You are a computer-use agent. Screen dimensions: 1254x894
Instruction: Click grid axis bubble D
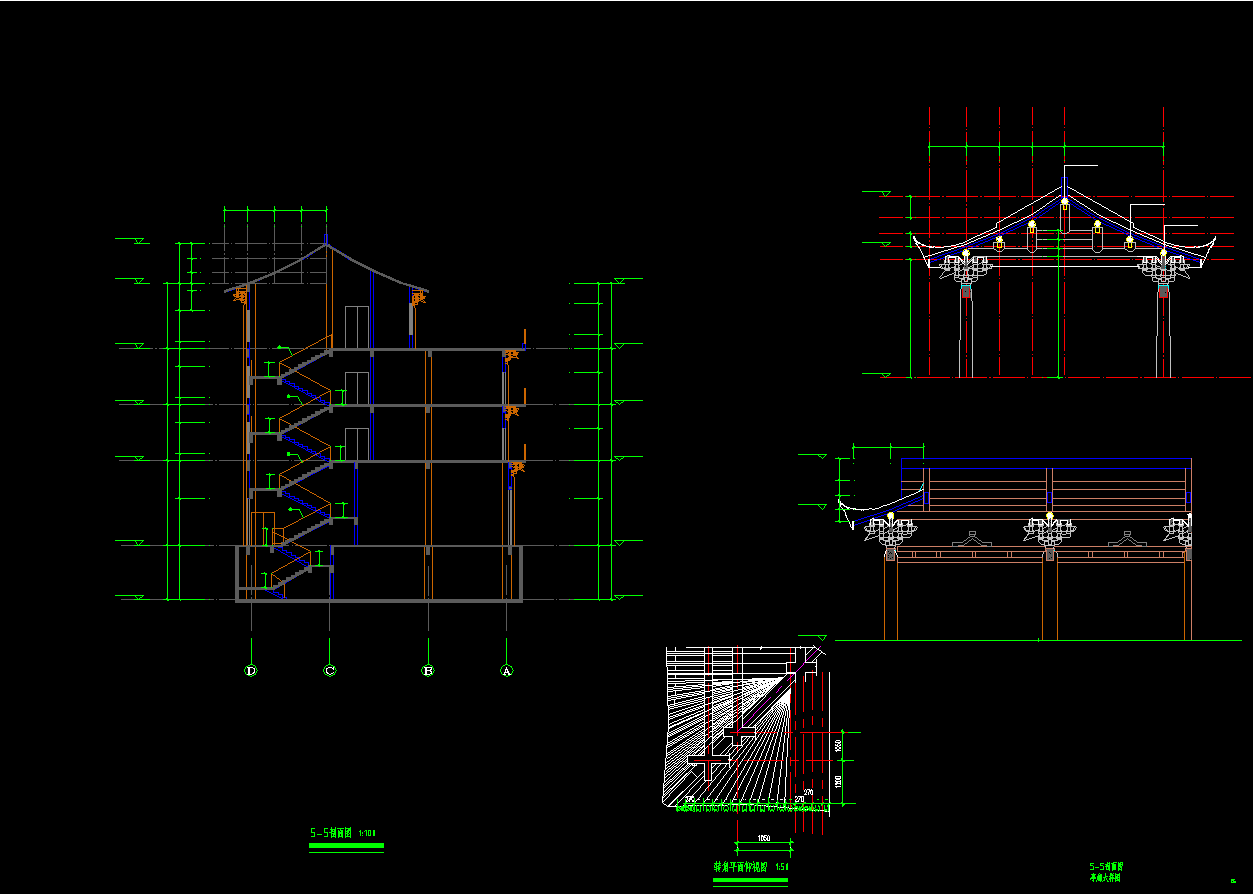(x=251, y=671)
